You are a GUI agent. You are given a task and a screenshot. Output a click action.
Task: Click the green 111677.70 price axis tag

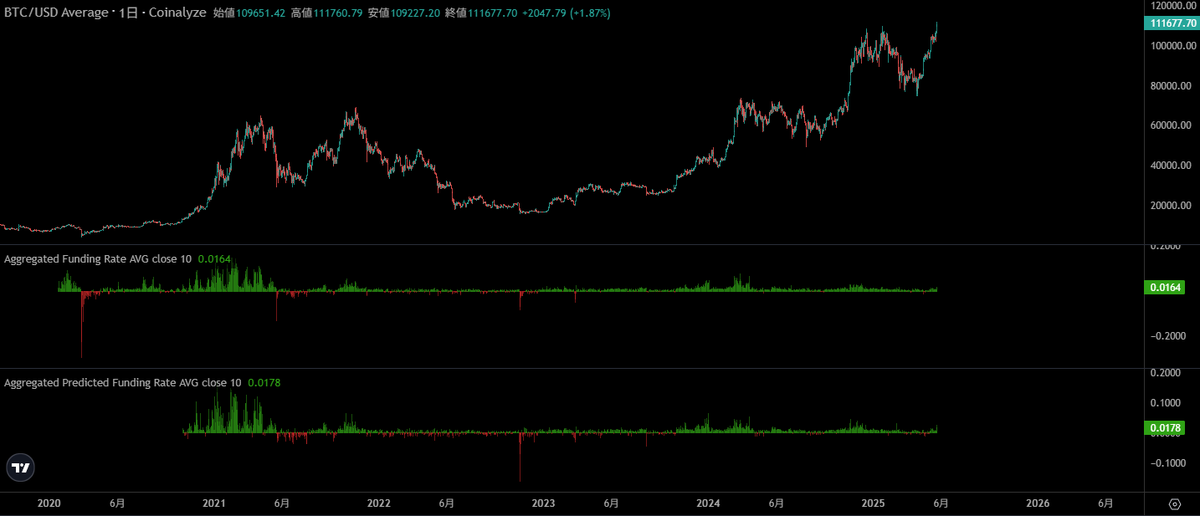coord(1171,24)
